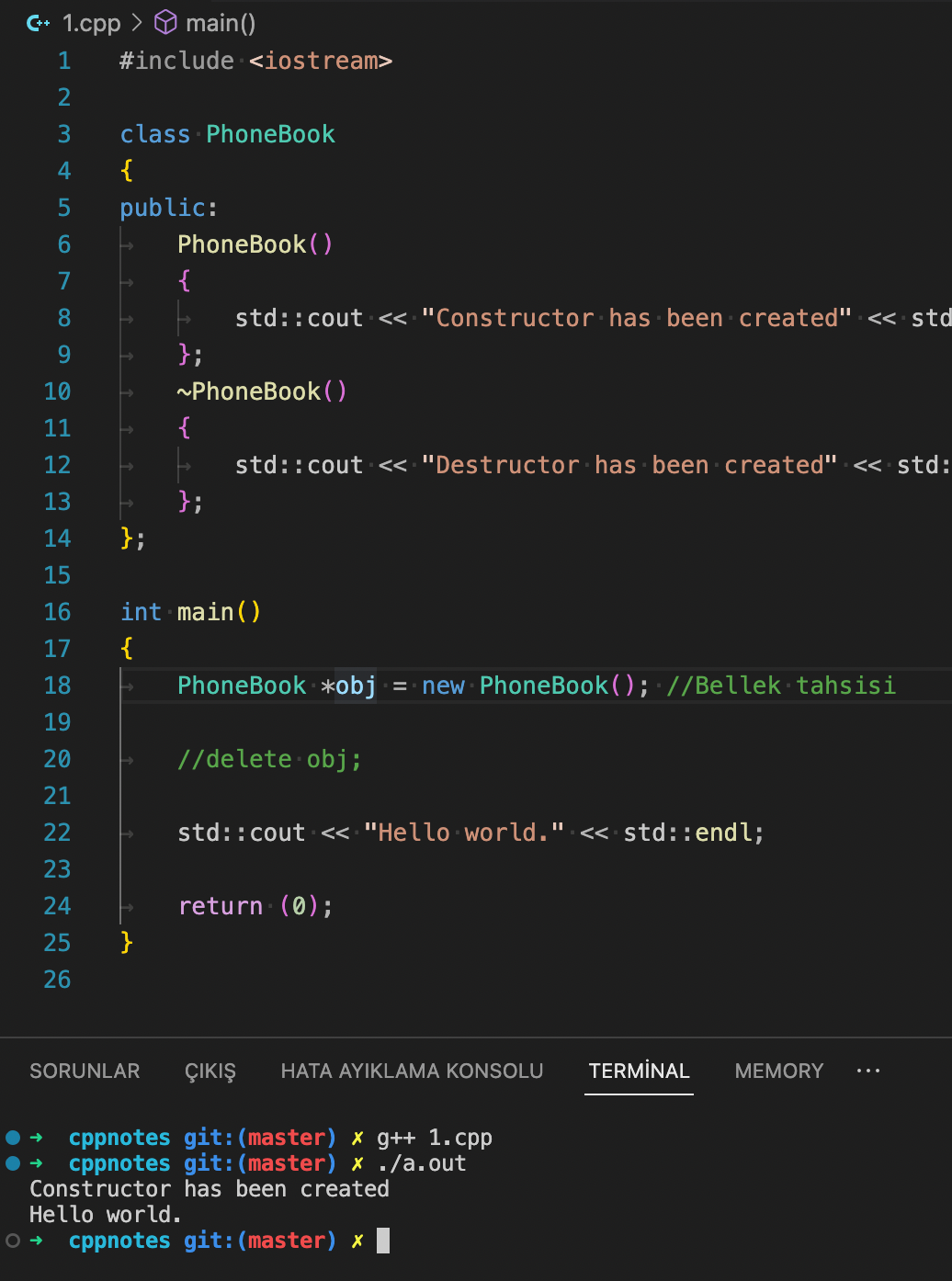The image size is (952, 1281).
Task: Click the x git status mark in the prompt
Action: 357,1240
